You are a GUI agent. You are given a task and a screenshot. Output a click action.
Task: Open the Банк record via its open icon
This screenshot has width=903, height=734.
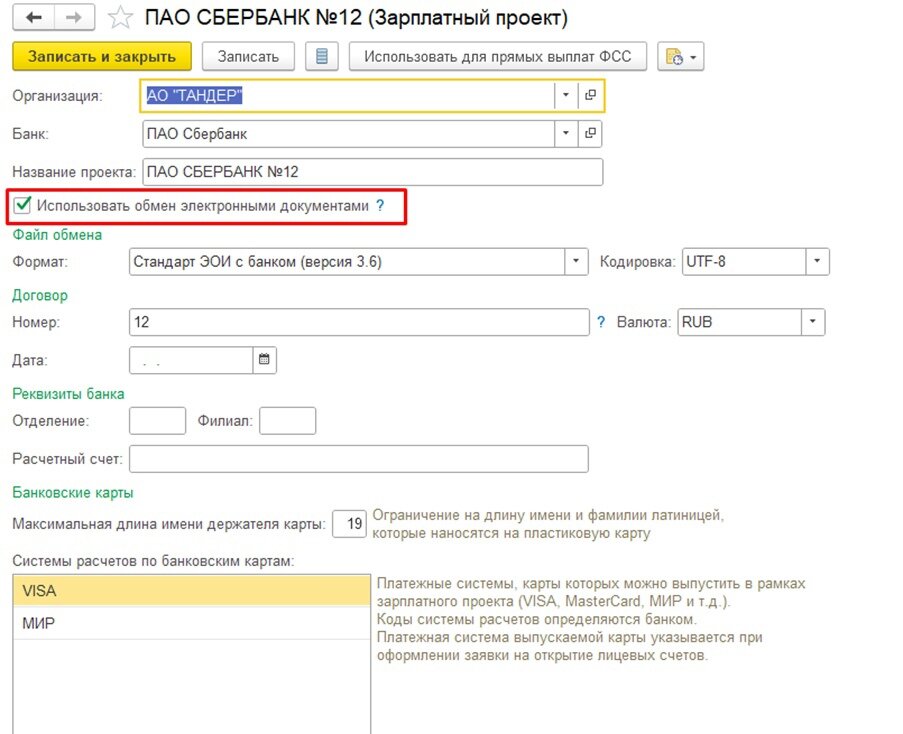point(590,133)
